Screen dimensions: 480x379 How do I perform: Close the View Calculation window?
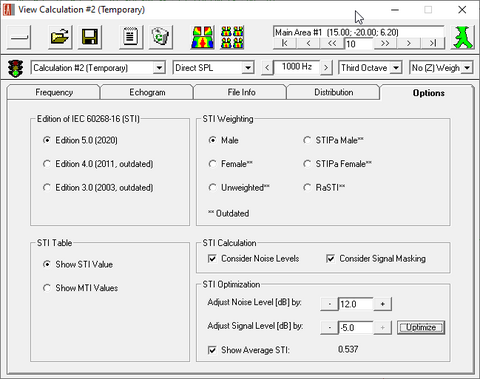tap(462, 10)
